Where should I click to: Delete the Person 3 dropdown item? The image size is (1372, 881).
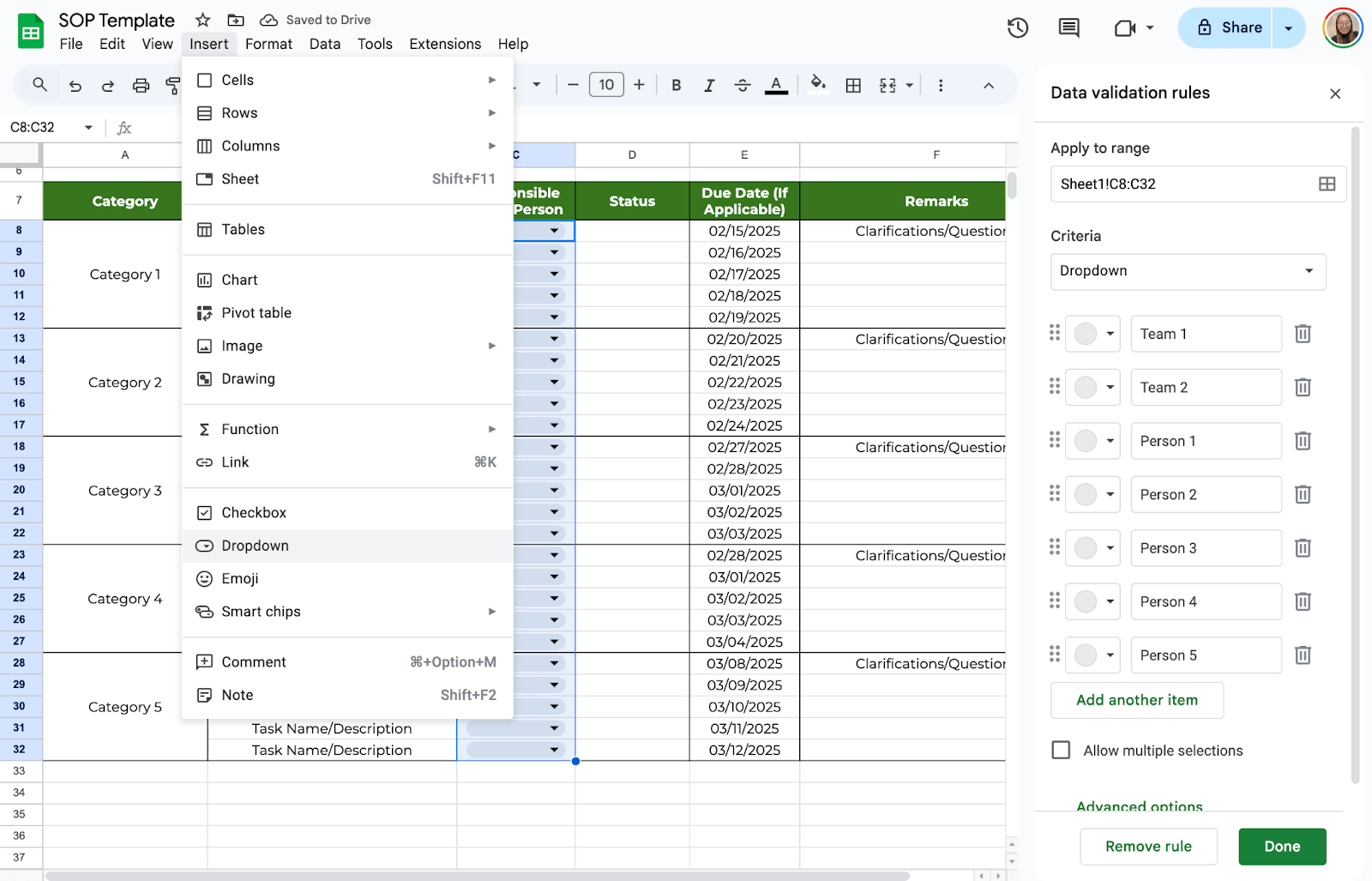(1303, 548)
